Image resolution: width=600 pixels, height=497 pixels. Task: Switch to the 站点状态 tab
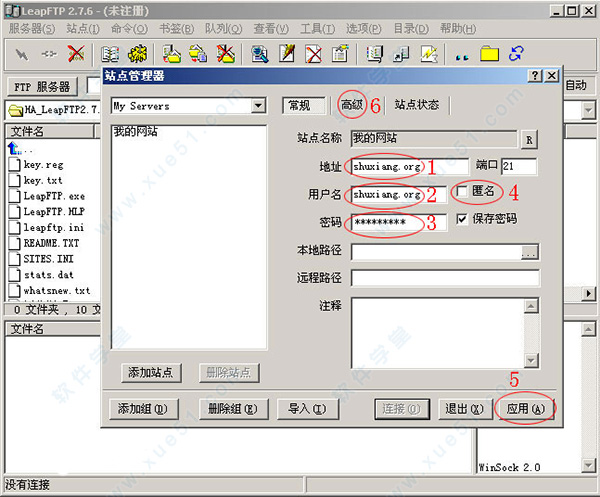(417, 105)
